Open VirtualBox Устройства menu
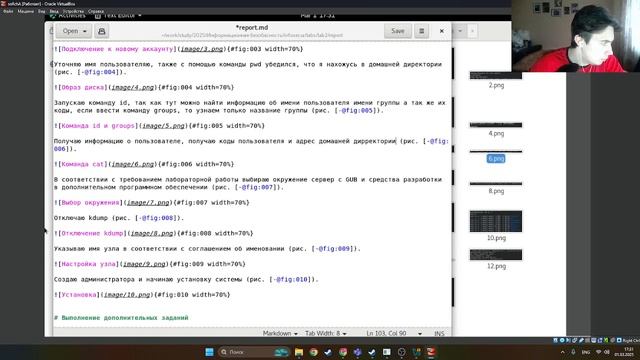Image resolution: width=640 pixels, height=360 pixels. tap(73, 11)
